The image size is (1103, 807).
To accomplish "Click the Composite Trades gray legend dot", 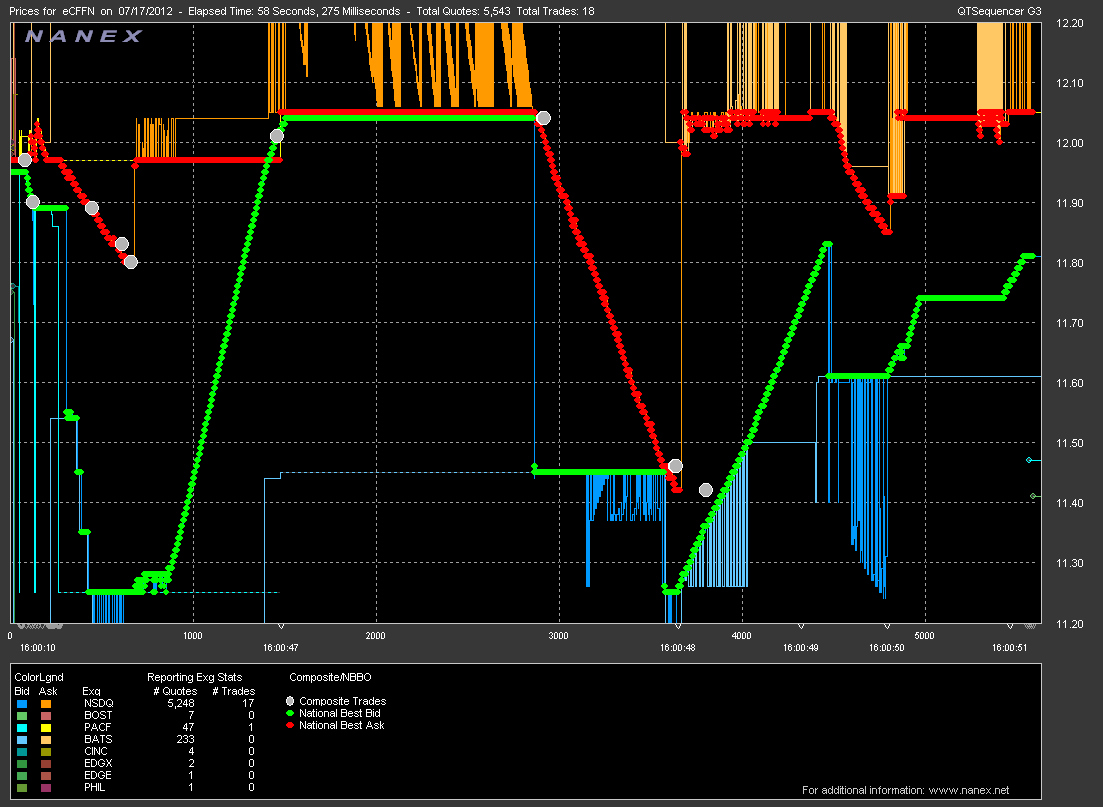I will (290, 701).
